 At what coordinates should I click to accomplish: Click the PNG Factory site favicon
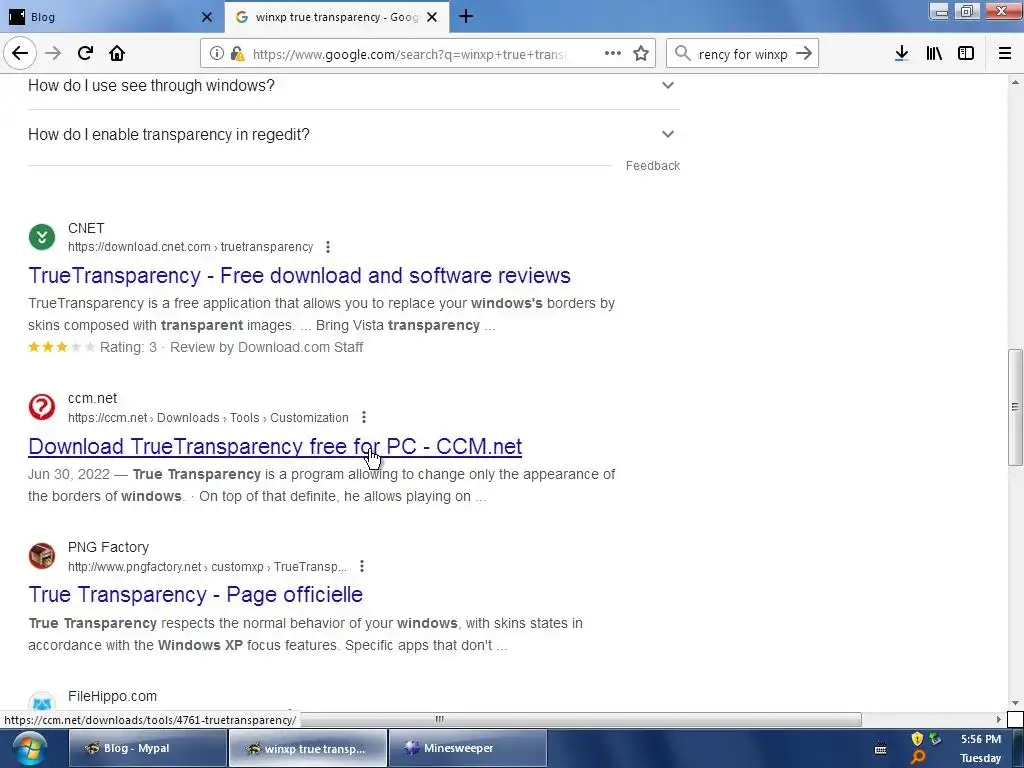tap(42, 556)
